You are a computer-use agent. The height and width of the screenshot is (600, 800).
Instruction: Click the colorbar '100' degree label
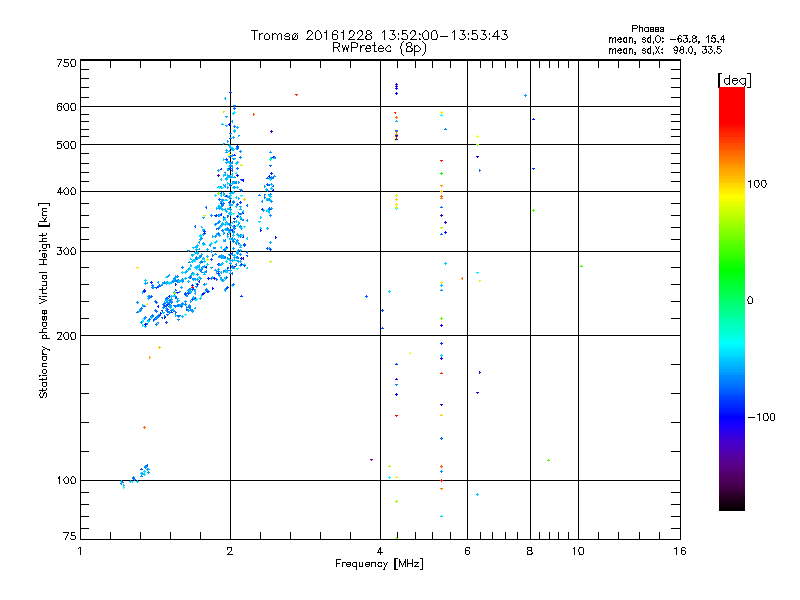coord(757,184)
